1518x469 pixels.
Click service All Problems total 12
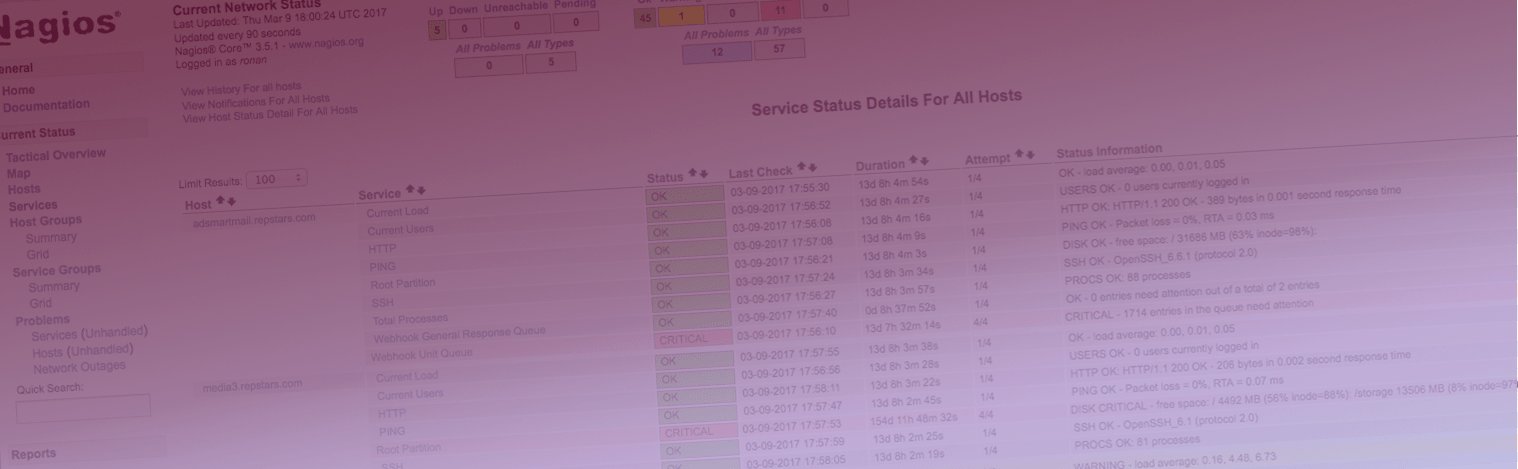[717, 53]
